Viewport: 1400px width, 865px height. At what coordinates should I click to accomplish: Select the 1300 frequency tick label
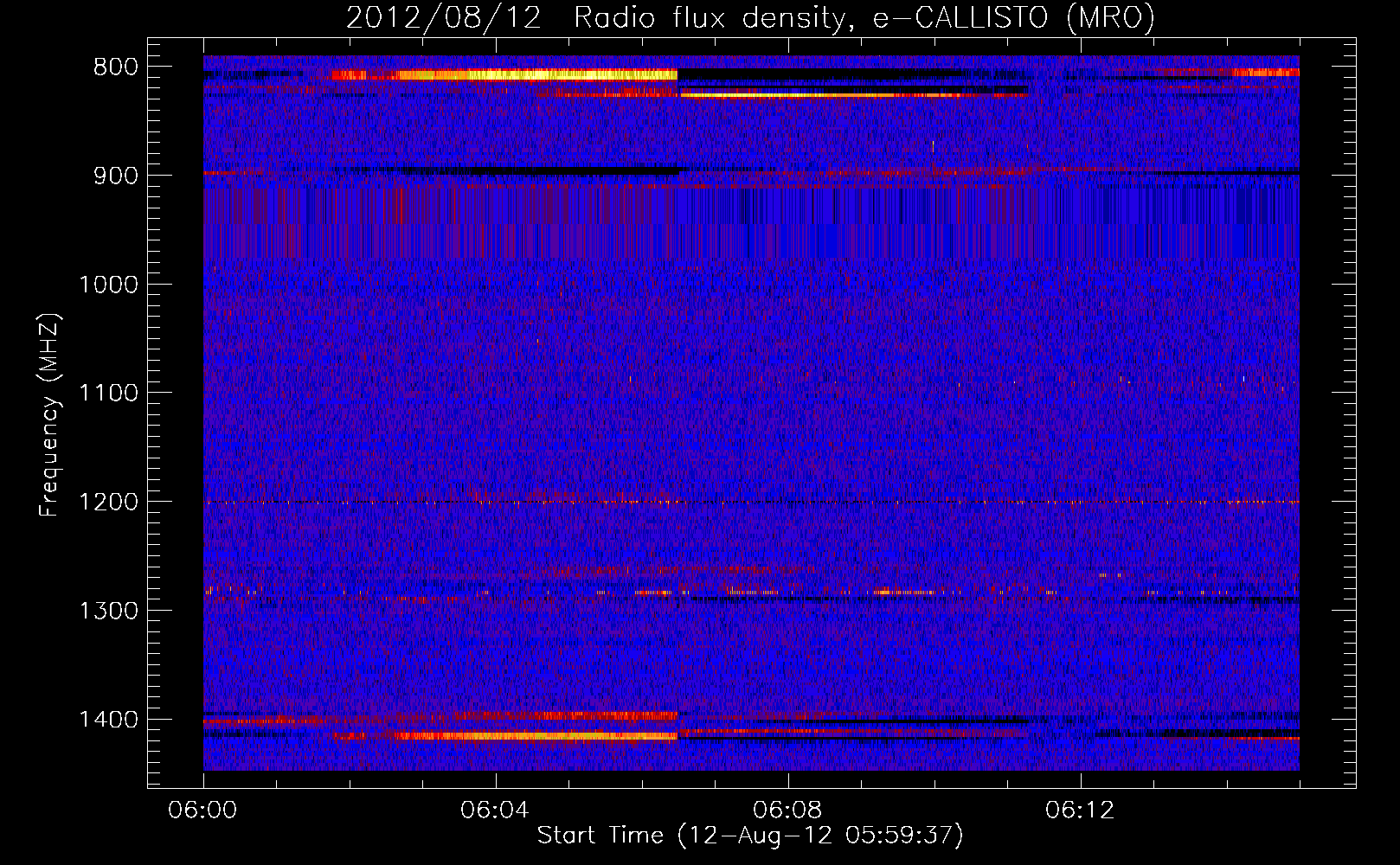(x=108, y=611)
